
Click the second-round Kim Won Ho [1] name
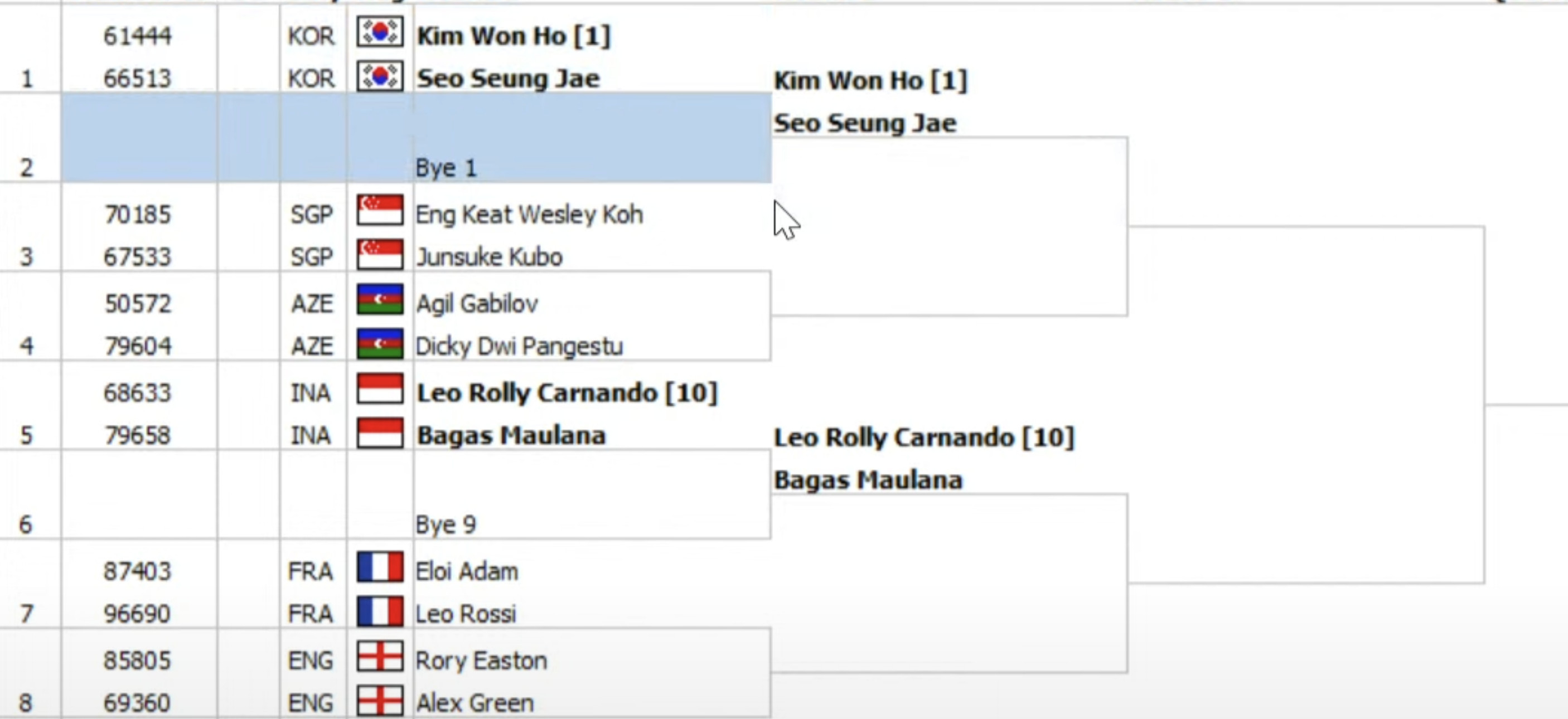[870, 80]
